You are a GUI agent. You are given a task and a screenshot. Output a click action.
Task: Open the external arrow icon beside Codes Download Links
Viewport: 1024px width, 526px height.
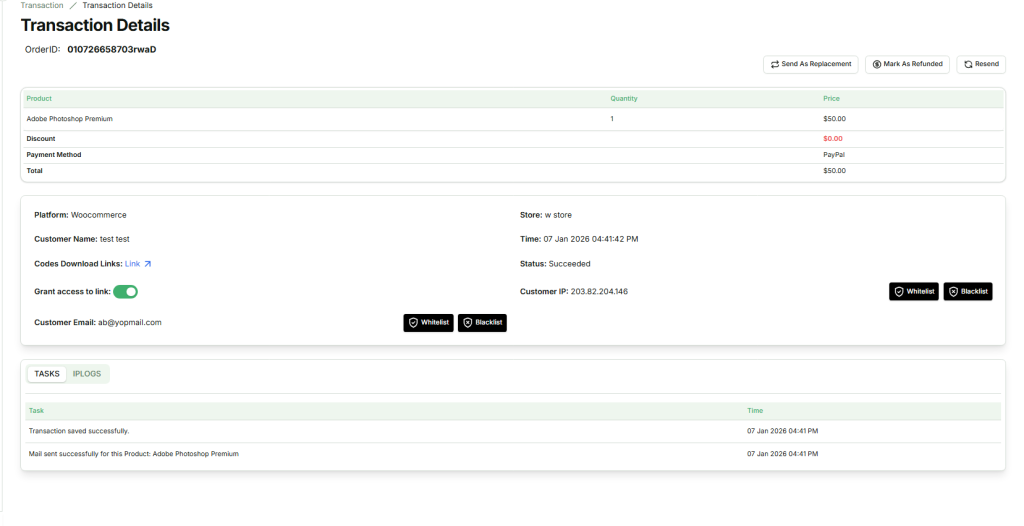pos(148,264)
